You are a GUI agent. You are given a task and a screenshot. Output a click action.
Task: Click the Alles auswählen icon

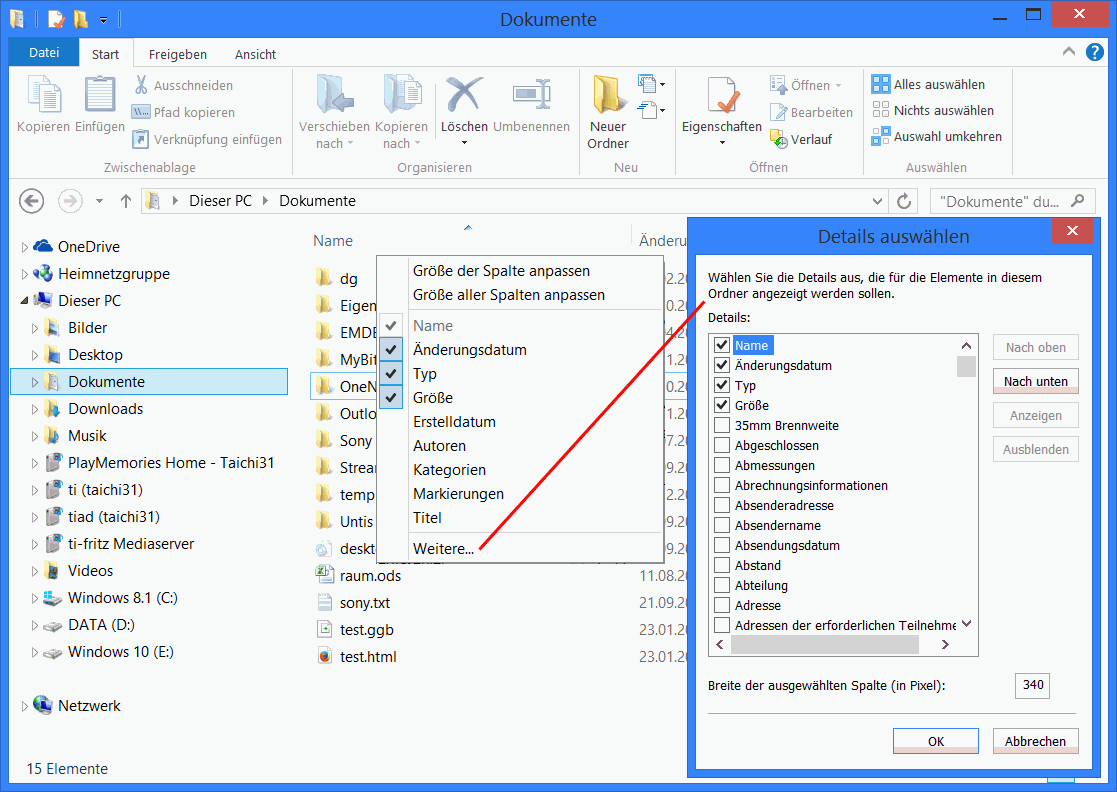[x=881, y=84]
